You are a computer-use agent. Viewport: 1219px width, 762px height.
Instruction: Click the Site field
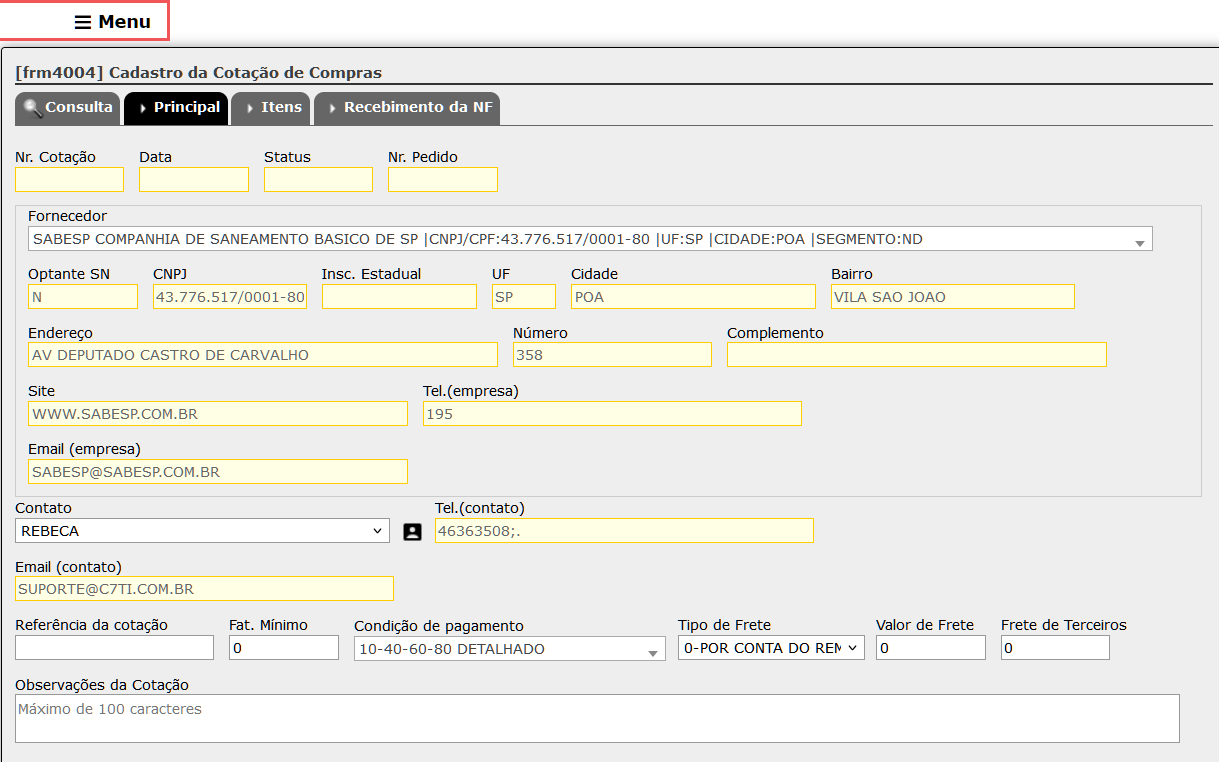coord(218,413)
